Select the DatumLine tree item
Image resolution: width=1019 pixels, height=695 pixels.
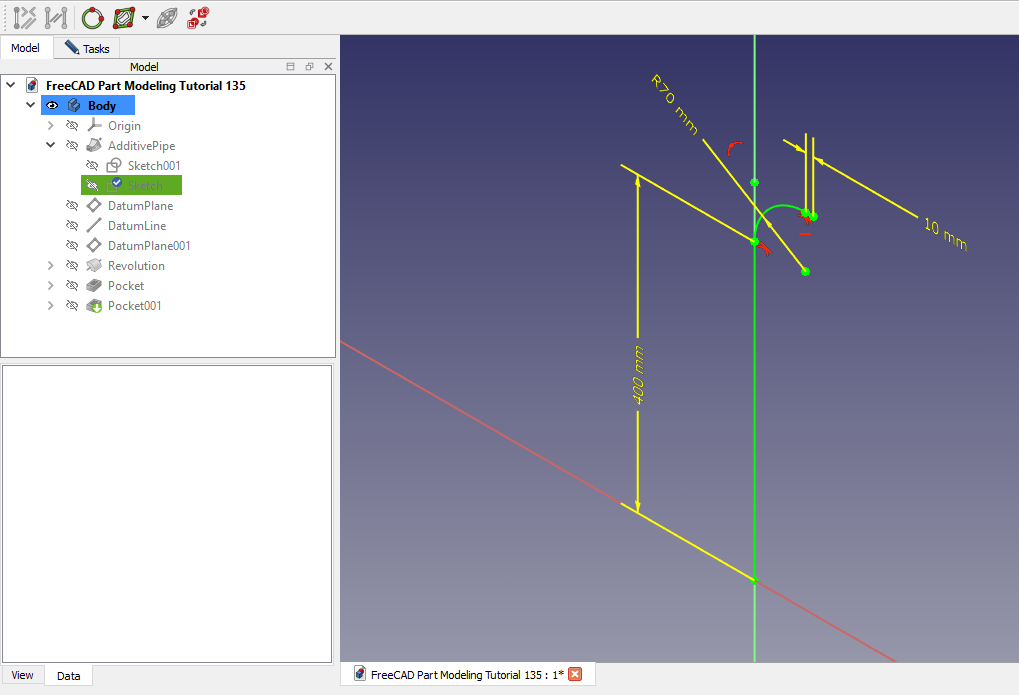click(137, 226)
